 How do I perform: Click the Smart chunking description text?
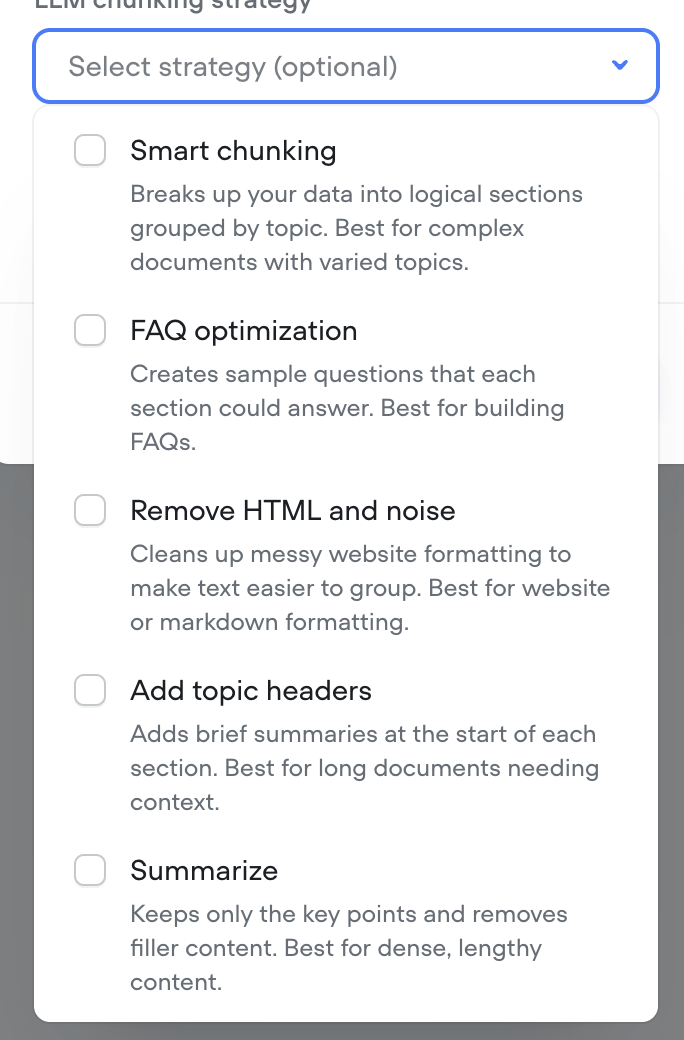[356, 228]
